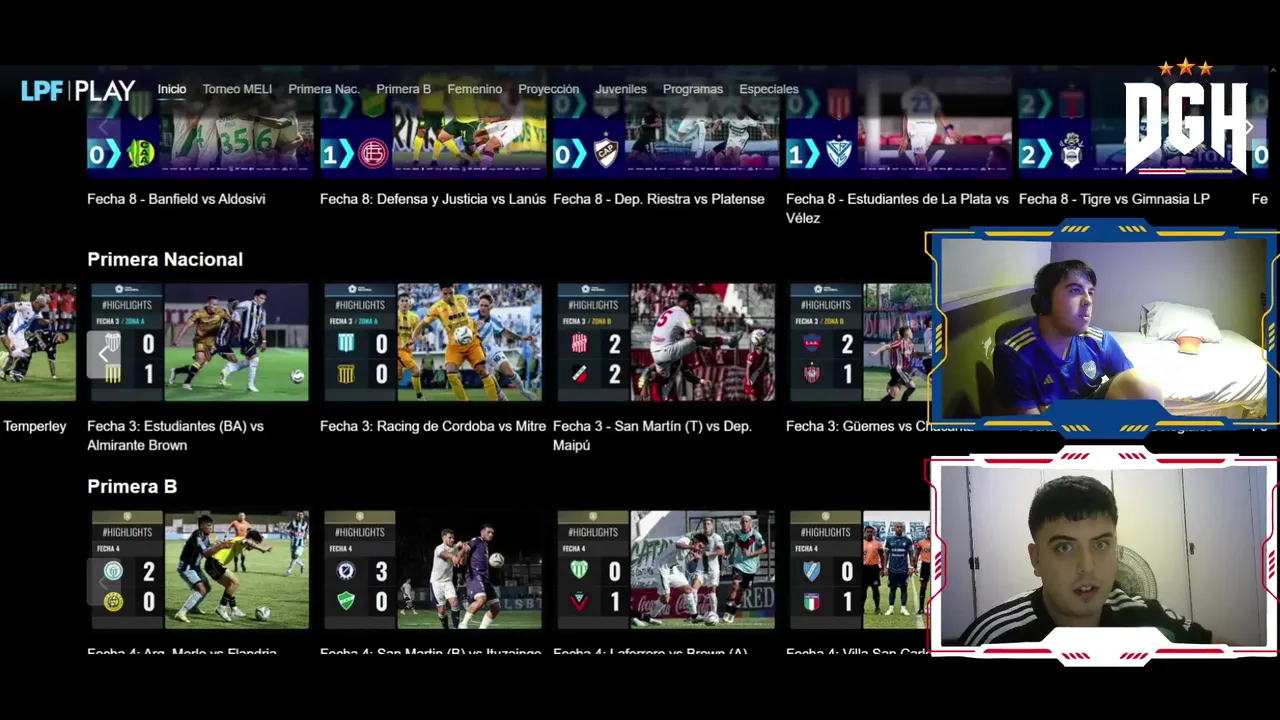Click the right arrow on the Fecha 8 carousel
This screenshot has height=720, width=1280.
[x=1249, y=127]
